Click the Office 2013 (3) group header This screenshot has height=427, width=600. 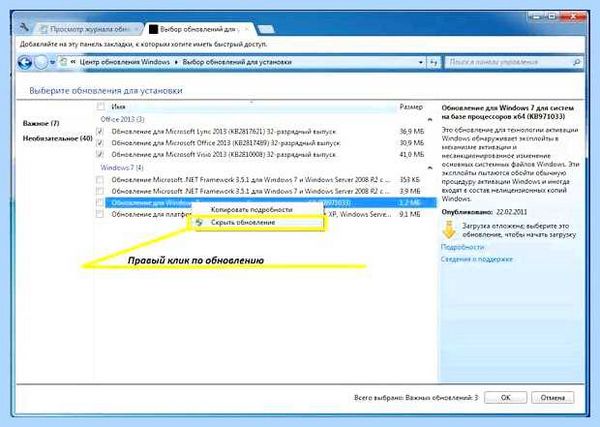tap(122, 119)
